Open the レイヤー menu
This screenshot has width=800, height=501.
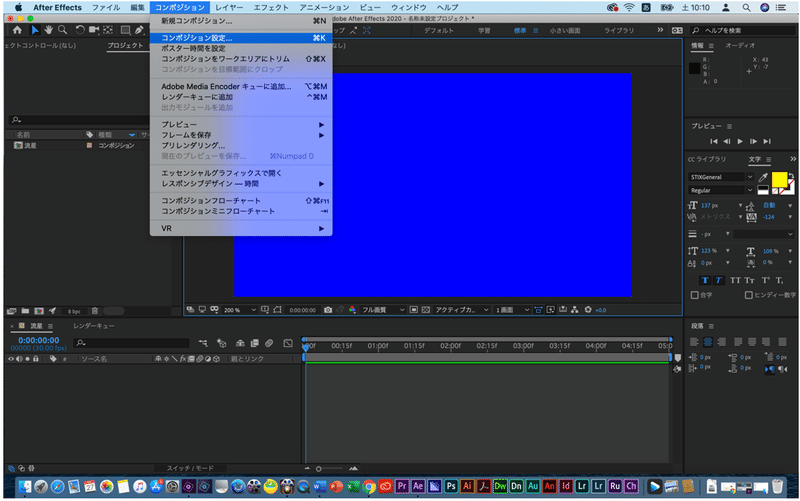coord(229,8)
